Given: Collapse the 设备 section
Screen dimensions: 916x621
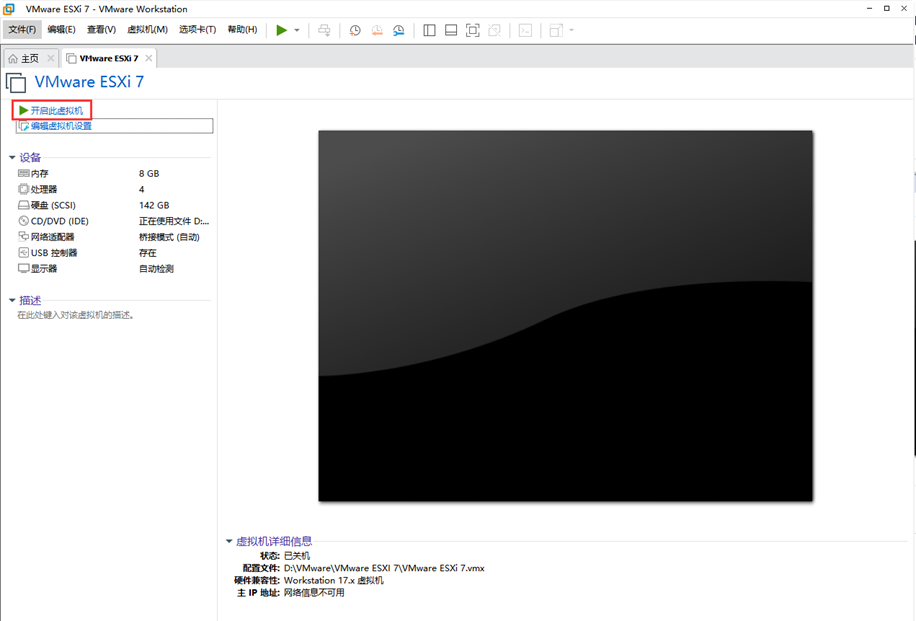Looking at the screenshot, I should (x=12, y=158).
